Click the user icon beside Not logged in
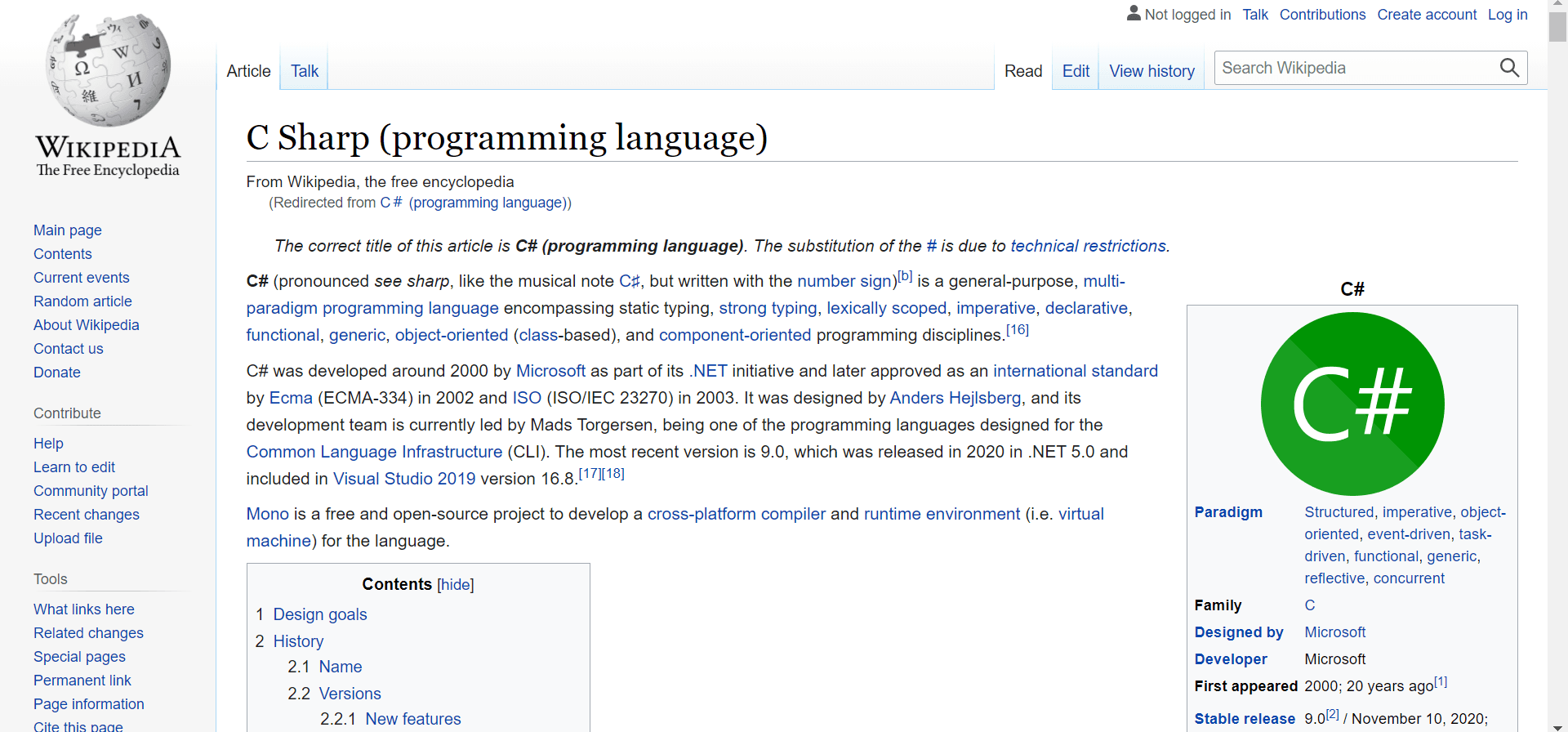The image size is (1568, 732). [1134, 13]
